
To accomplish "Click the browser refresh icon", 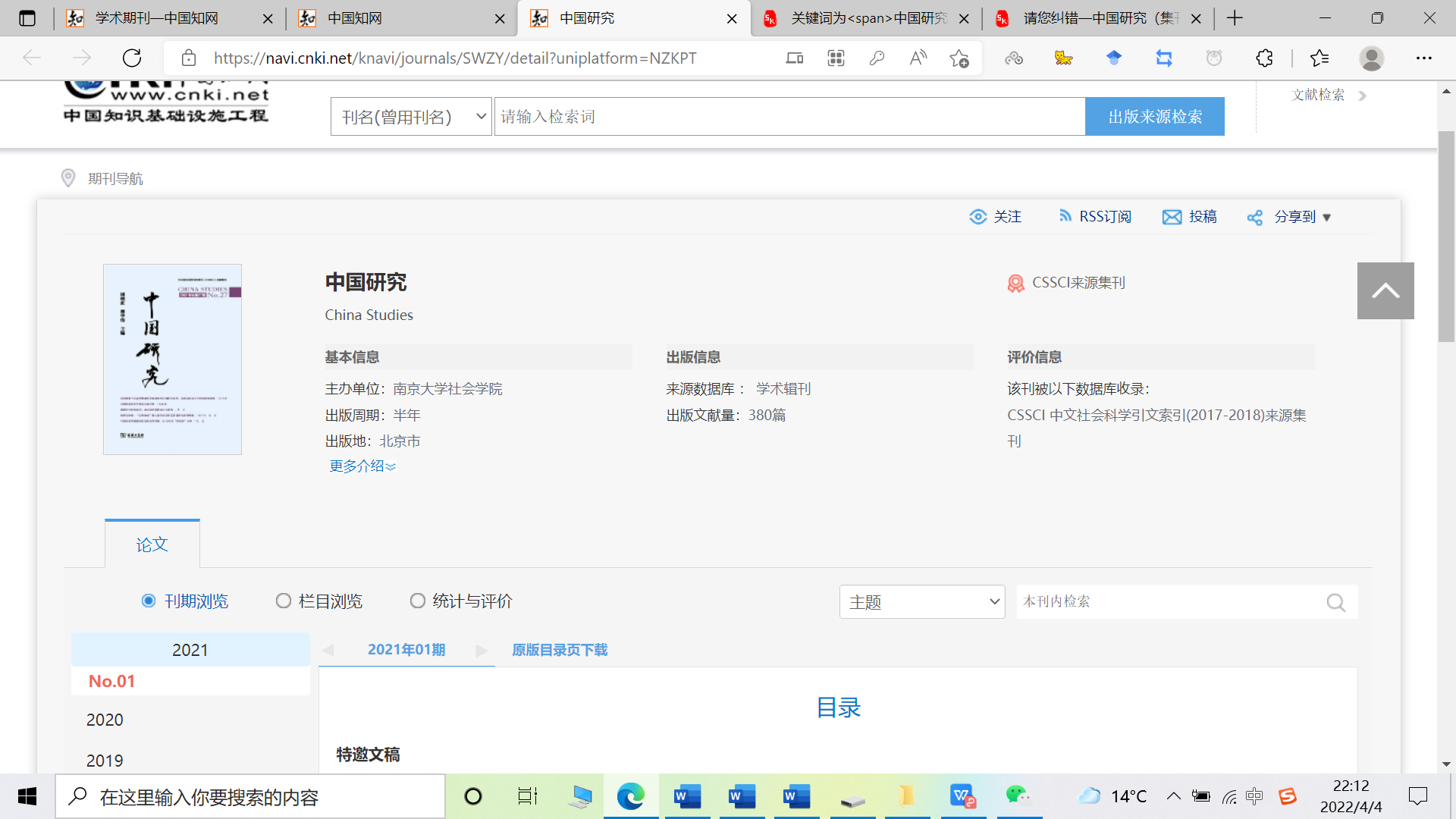I will 132,58.
